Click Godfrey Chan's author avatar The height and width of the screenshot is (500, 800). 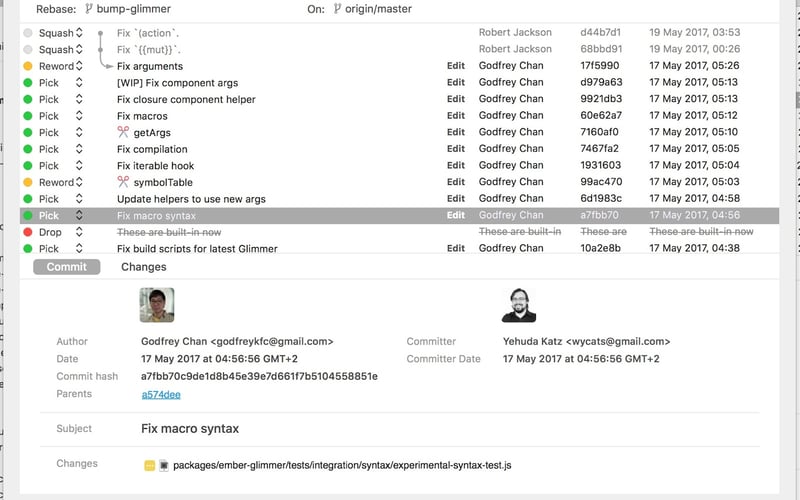pyautogui.click(x=157, y=305)
